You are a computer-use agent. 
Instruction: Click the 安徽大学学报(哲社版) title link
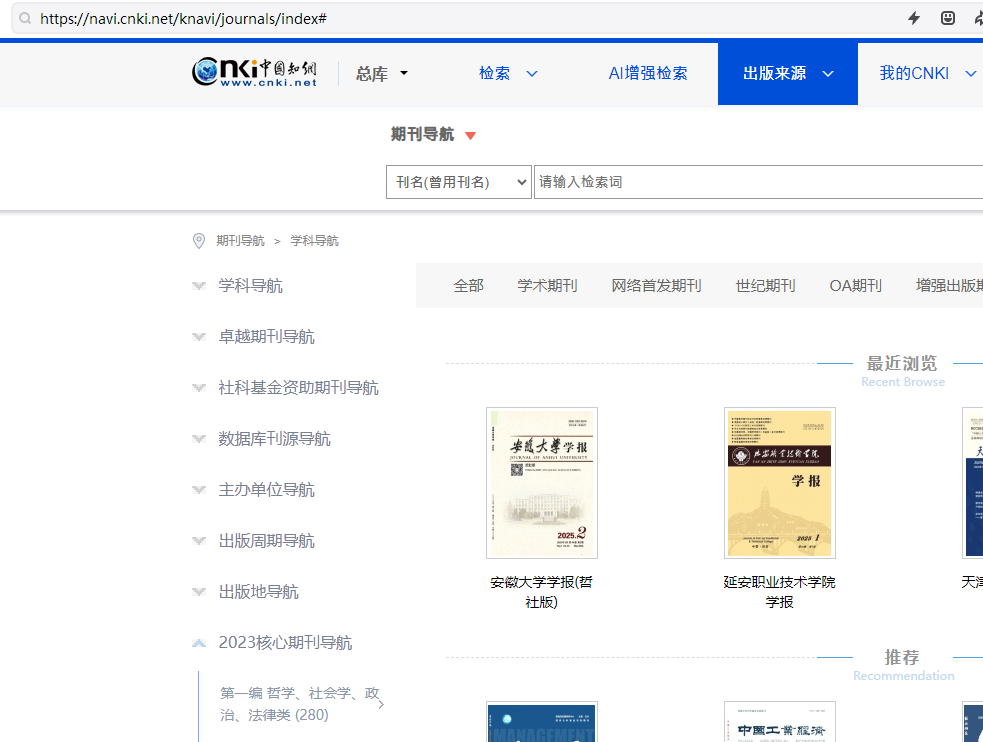(542, 592)
